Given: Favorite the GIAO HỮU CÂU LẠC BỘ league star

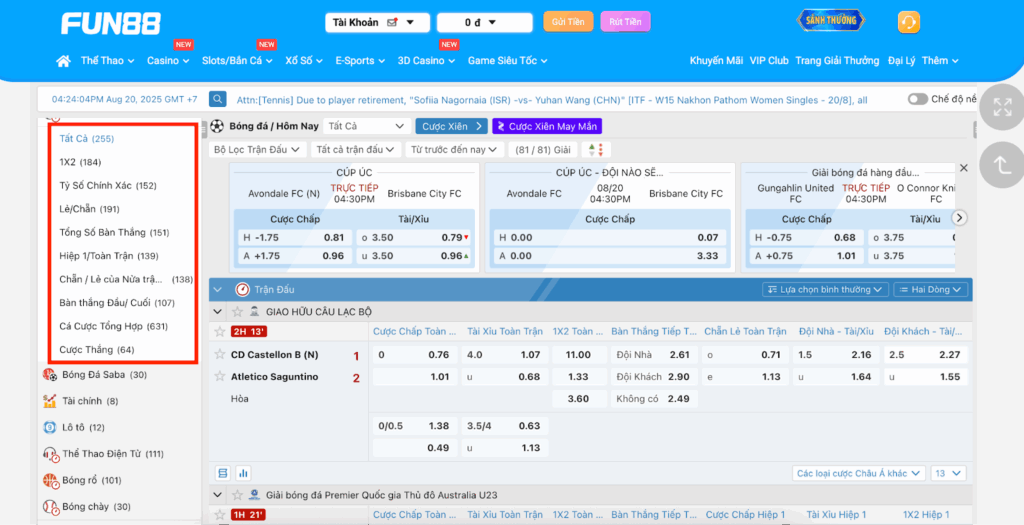Looking at the screenshot, I should click(x=238, y=312).
